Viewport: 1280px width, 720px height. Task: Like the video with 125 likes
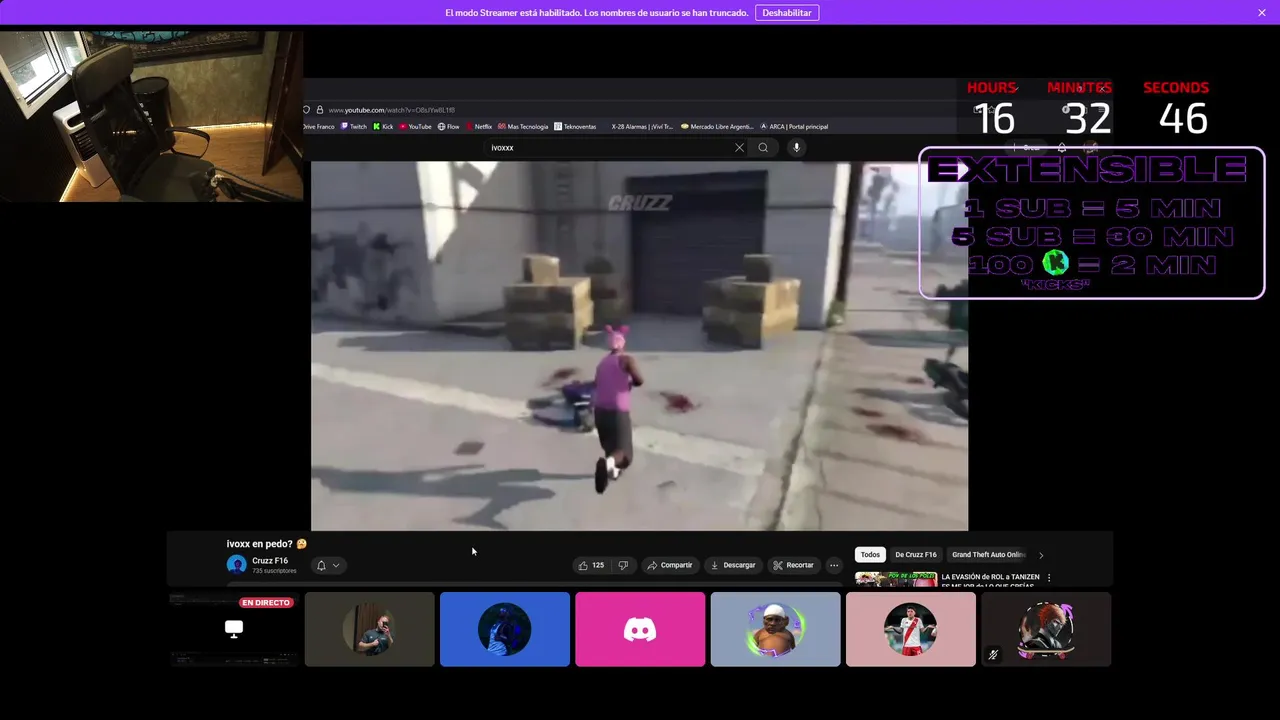pyautogui.click(x=591, y=566)
